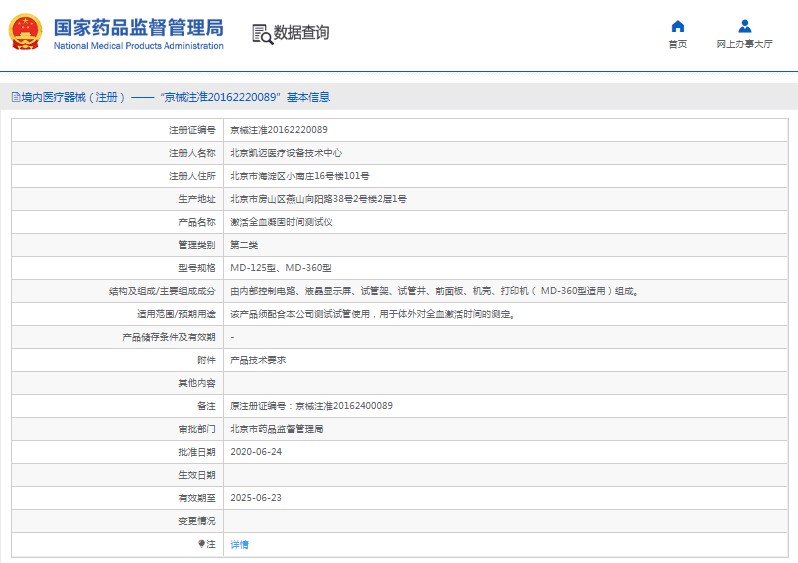Select the expiry date 2025-06-23
This screenshot has height=563, width=798.
[x=256, y=498]
